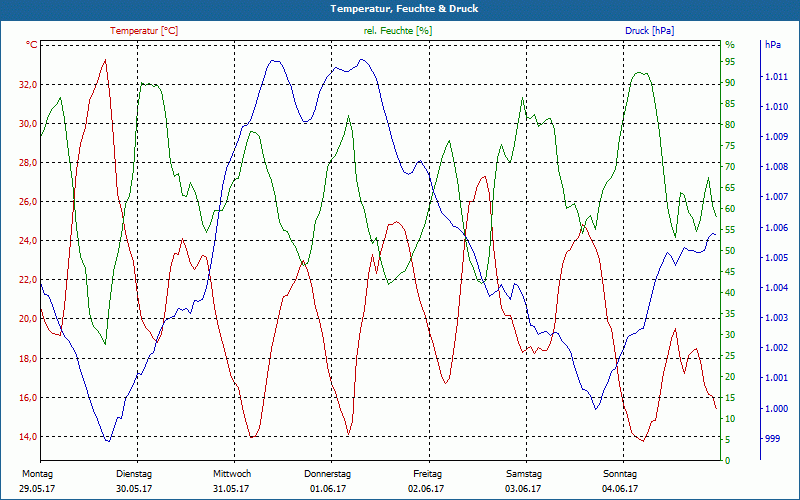Click the 22,0 temperature axis value
This screenshot has width=800, height=500.
point(29,280)
